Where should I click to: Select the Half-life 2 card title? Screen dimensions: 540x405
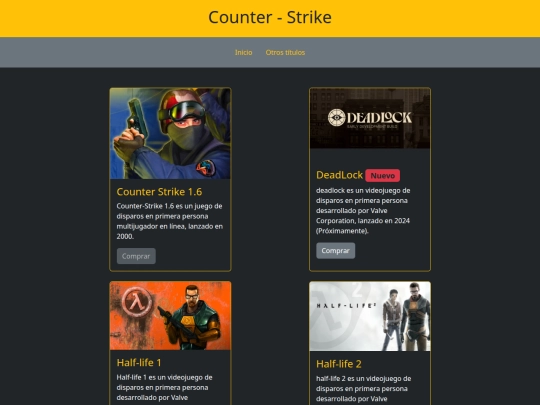[339, 364]
